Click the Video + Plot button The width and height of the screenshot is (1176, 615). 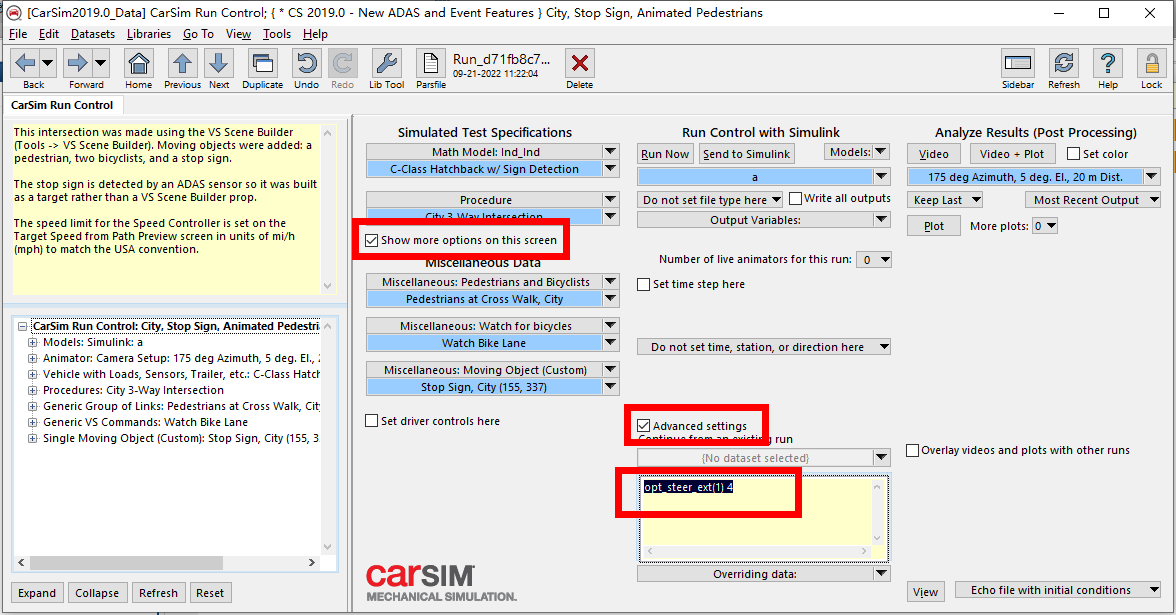1012,154
